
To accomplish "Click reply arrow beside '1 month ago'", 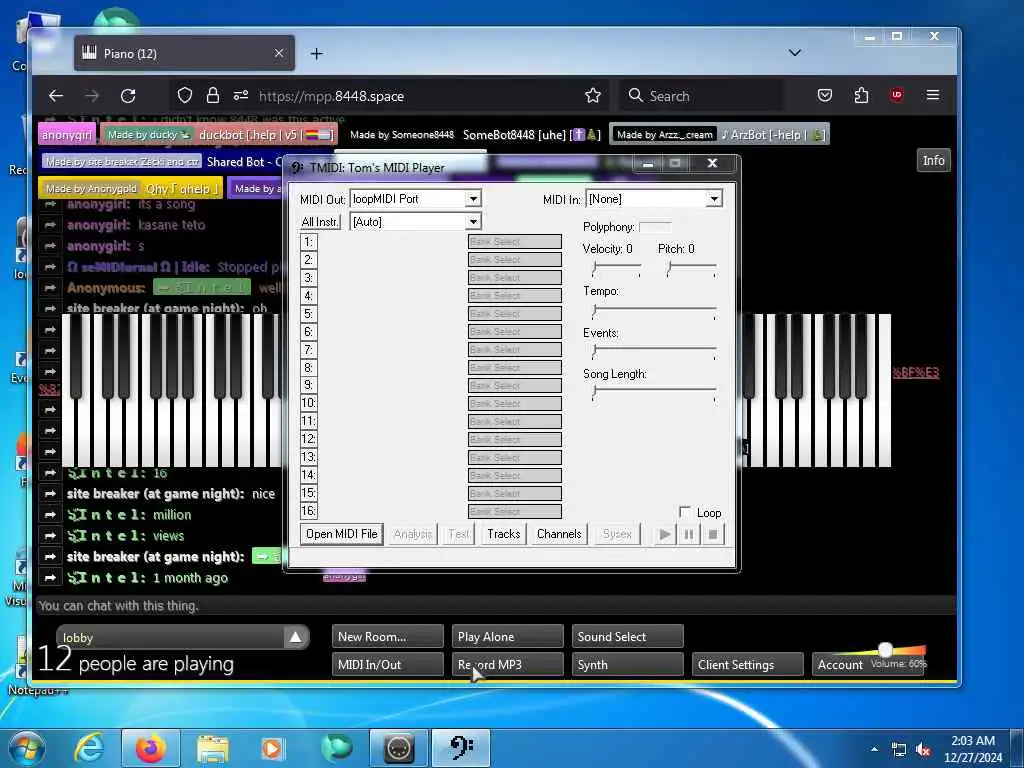I will 50,578.
